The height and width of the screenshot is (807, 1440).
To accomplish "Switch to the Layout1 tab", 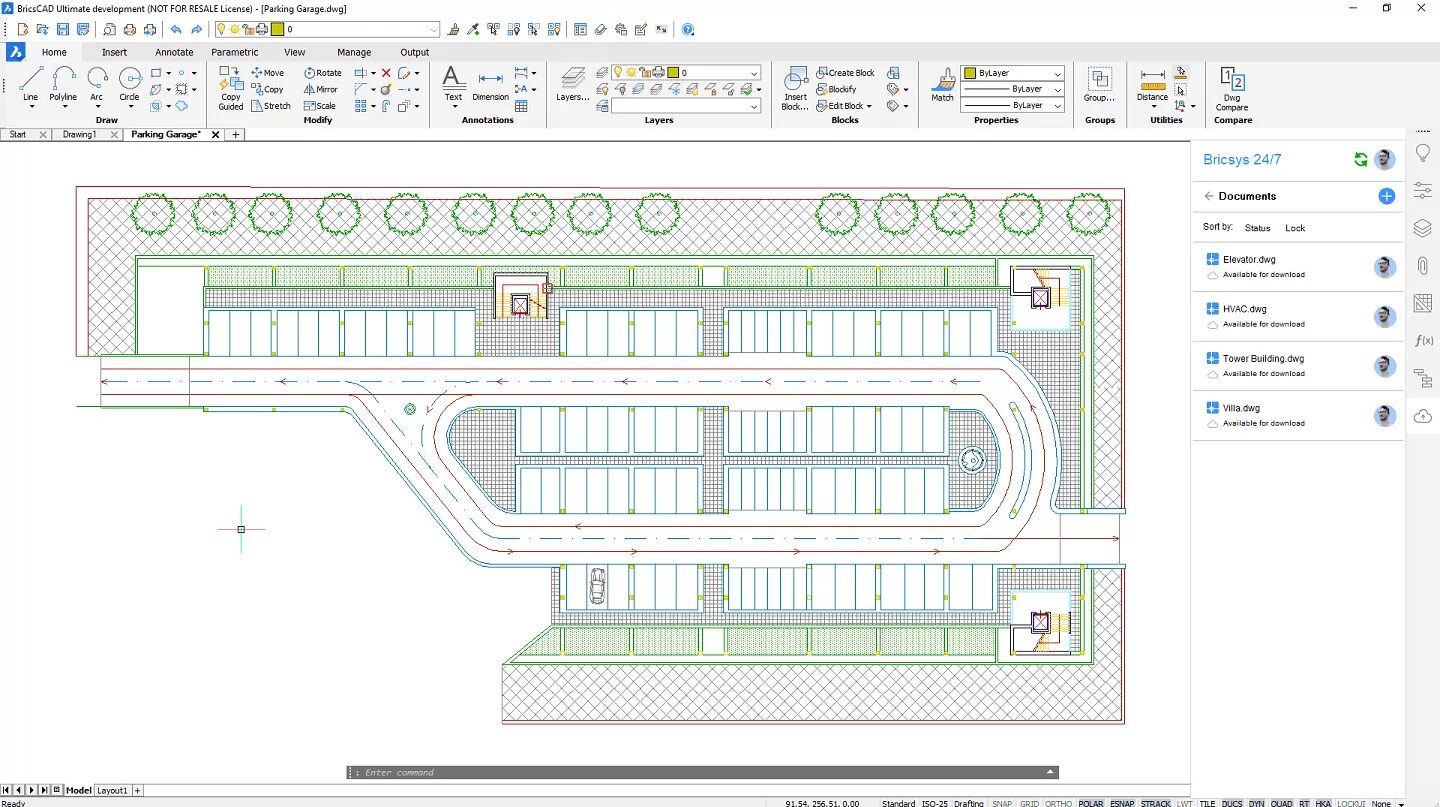I will [x=112, y=790].
